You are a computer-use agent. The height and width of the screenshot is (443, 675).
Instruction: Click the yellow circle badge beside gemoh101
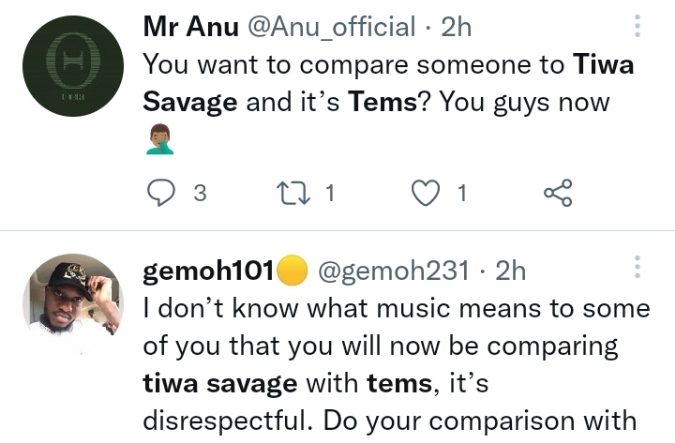[x=291, y=270]
